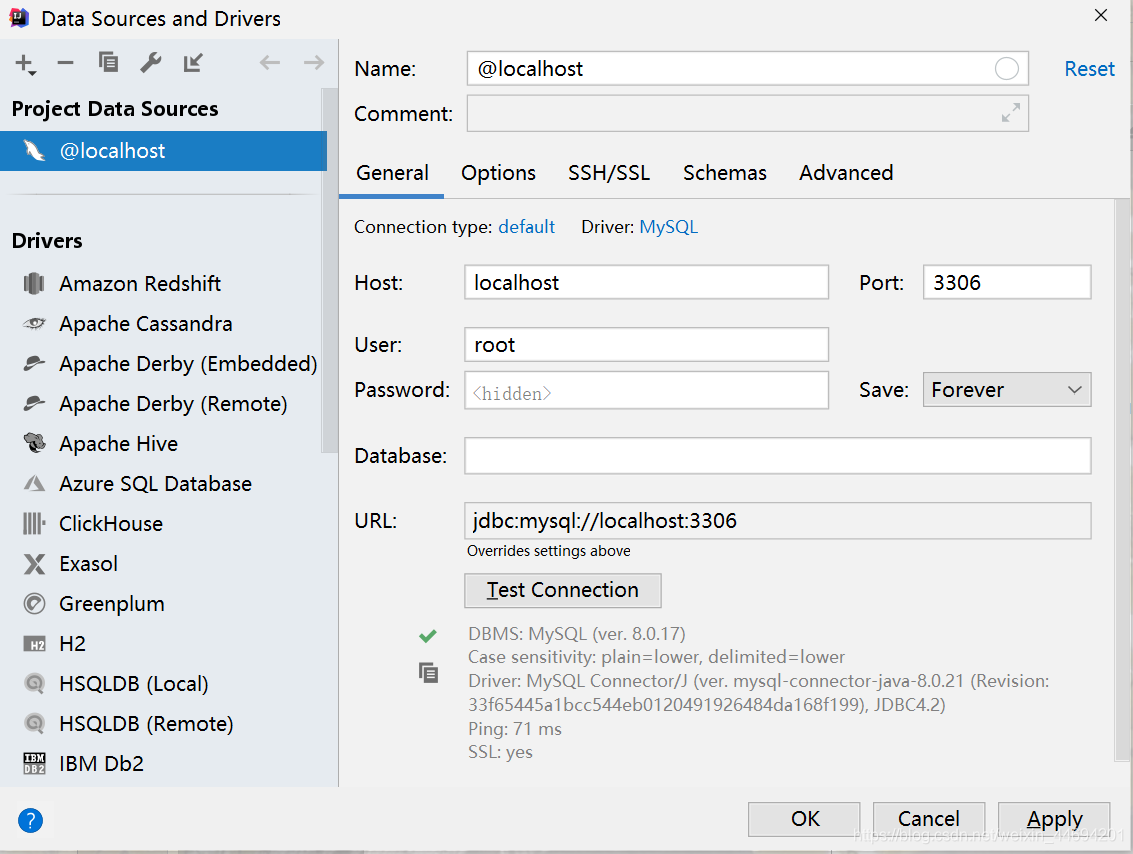Remove selected data source with minus icon
1133x854 pixels.
65,62
